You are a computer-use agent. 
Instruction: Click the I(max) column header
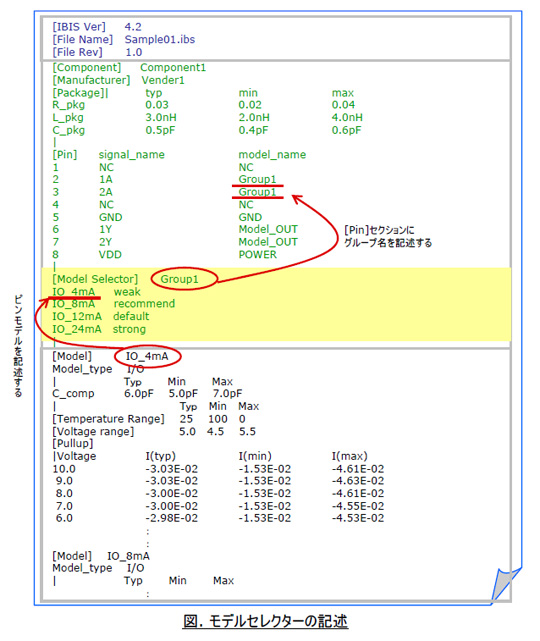[x=350, y=456]
